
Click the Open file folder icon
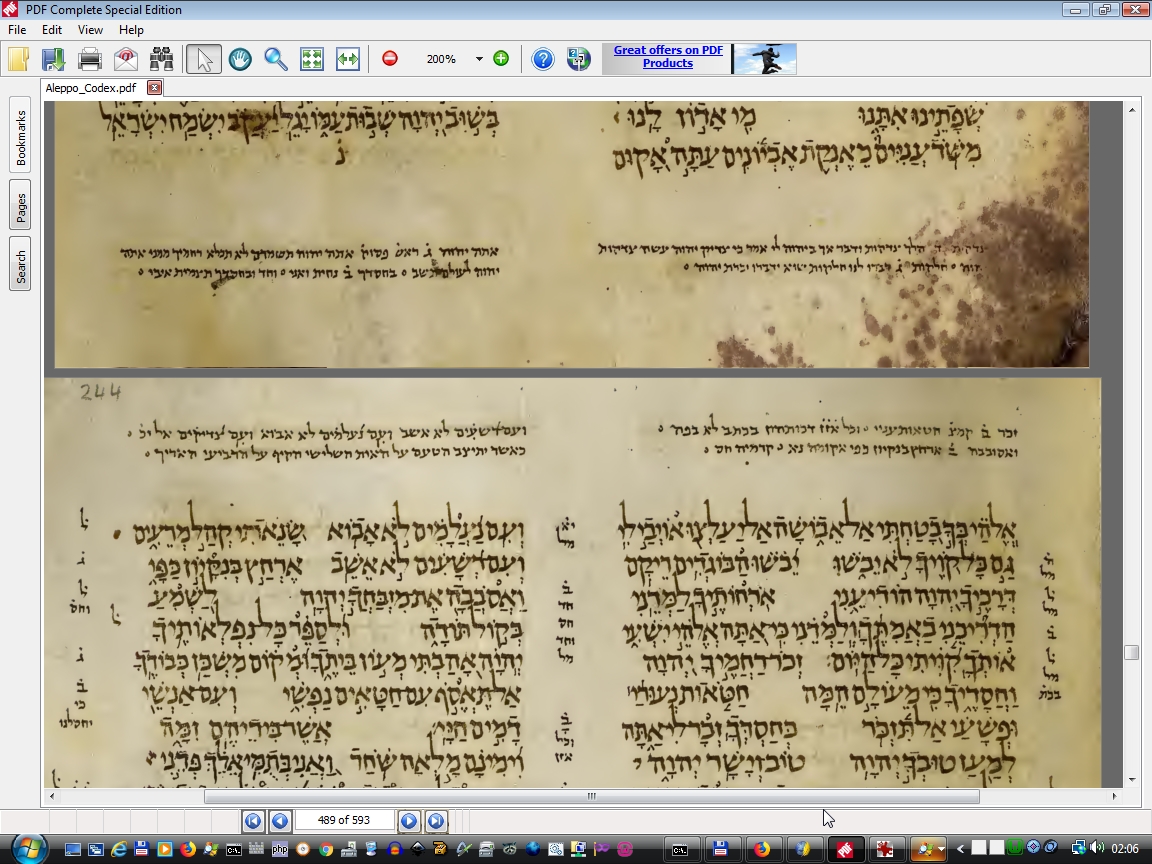(18, 59)
